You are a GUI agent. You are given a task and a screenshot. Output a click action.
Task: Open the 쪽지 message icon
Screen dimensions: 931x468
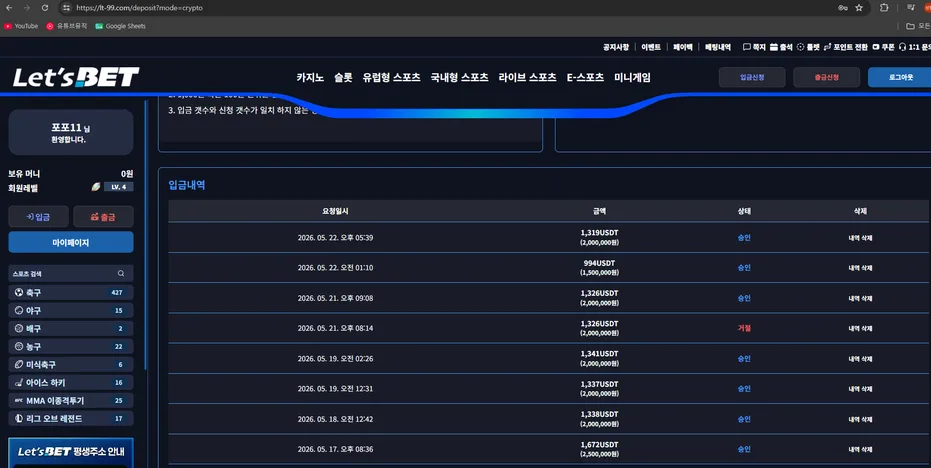[x=746, y=47]
